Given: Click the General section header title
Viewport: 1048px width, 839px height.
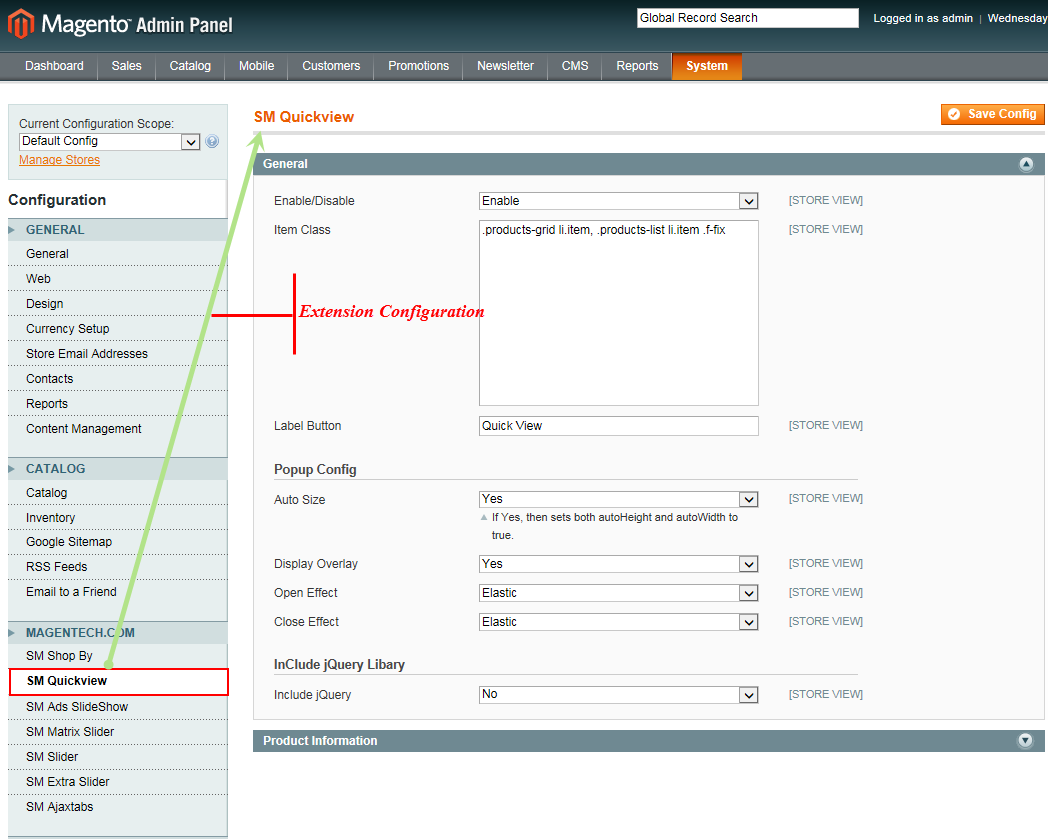Looking at the screenshot, I should coord(285,164).
